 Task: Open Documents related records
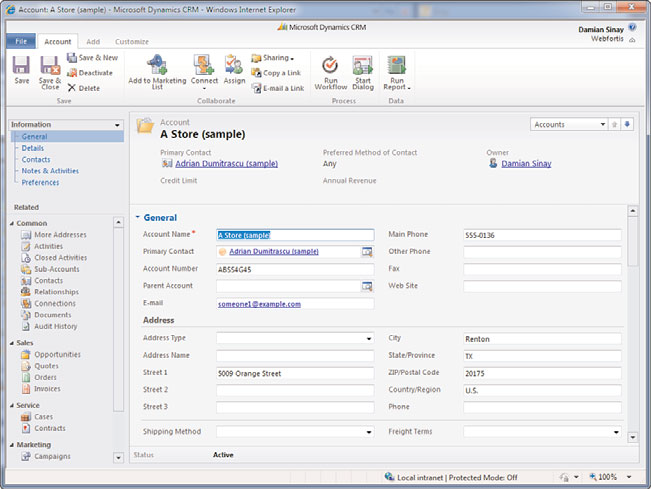coord(46,315)
